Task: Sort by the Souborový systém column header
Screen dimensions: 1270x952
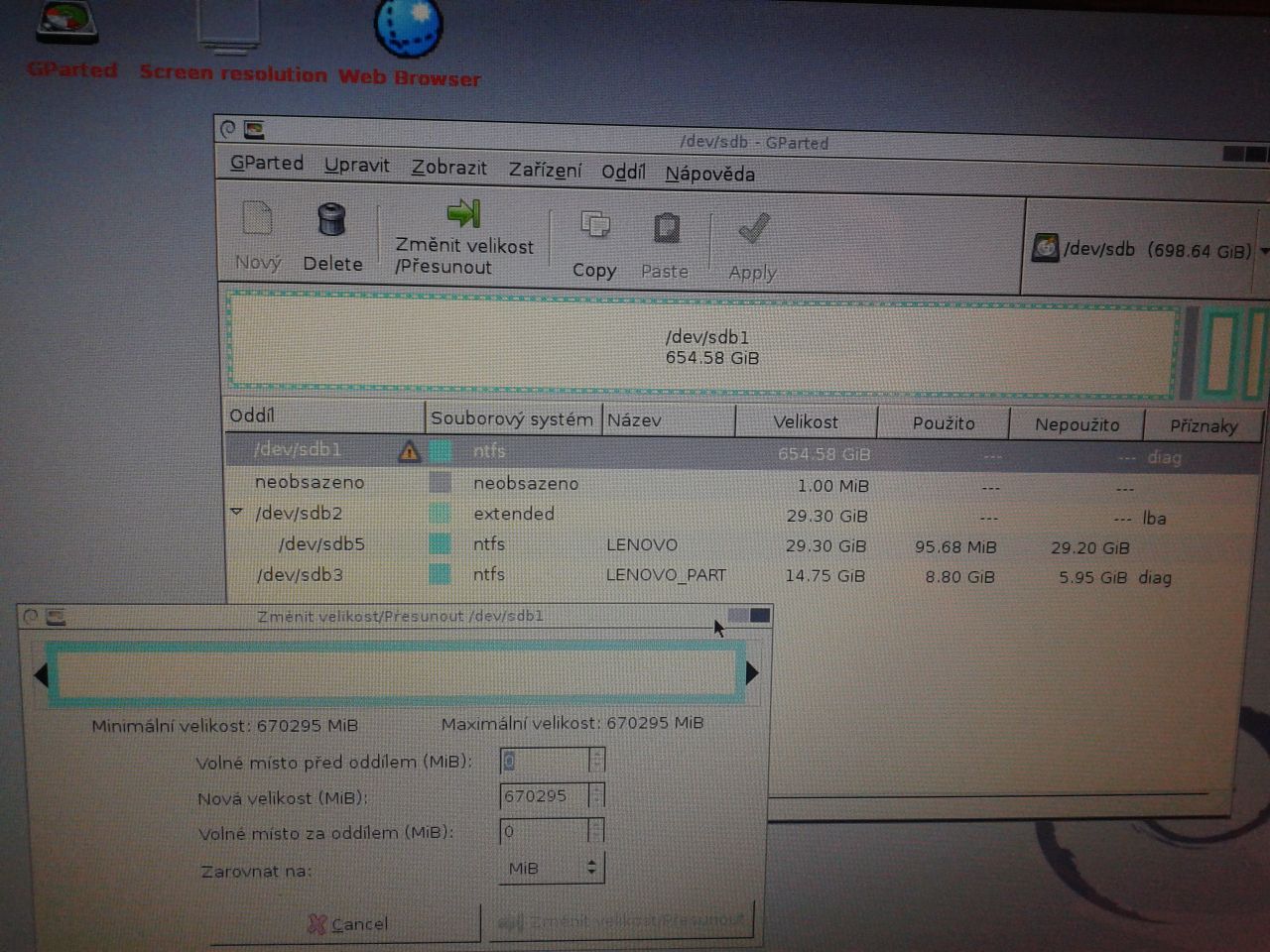Action: (513, 418)
